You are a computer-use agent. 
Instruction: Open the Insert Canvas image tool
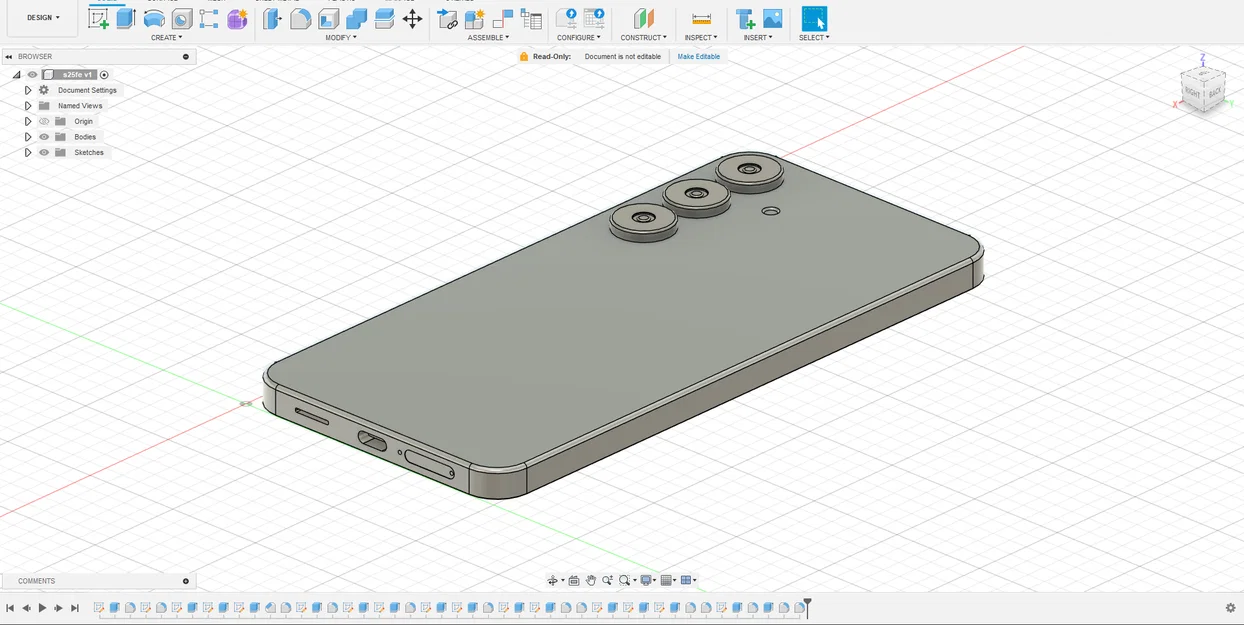click(x=772, y=18)
